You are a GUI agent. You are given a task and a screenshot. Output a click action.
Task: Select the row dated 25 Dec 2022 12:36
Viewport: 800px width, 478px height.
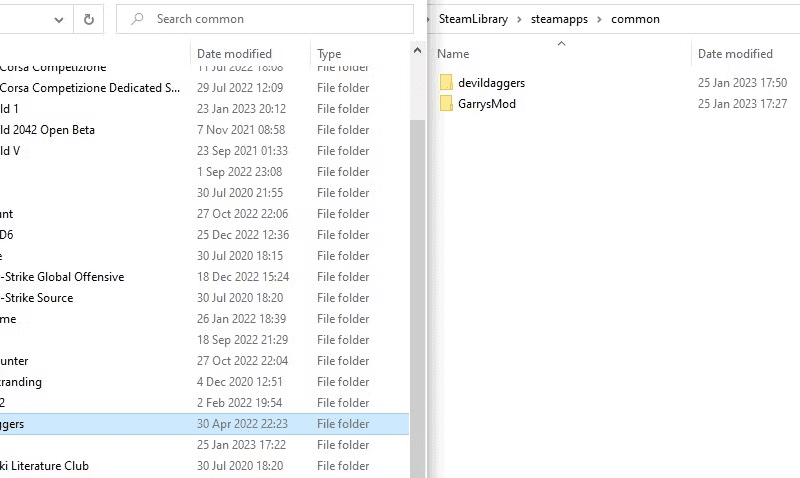tap(204, 234)
